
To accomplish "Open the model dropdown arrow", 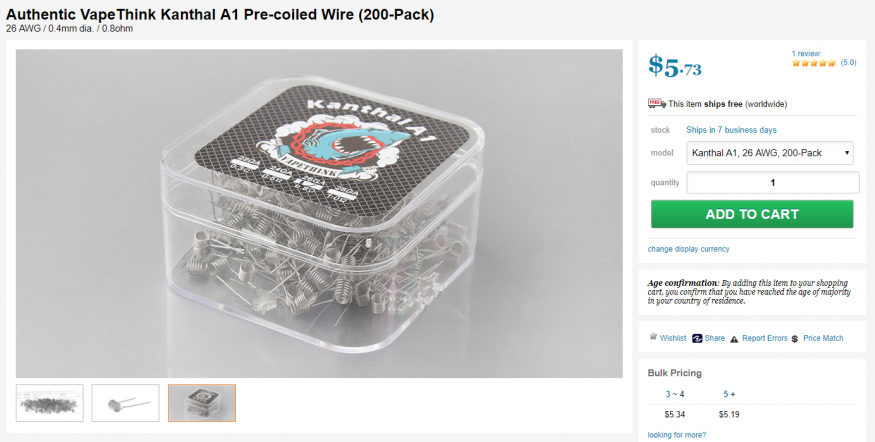I will pos(847,153).
